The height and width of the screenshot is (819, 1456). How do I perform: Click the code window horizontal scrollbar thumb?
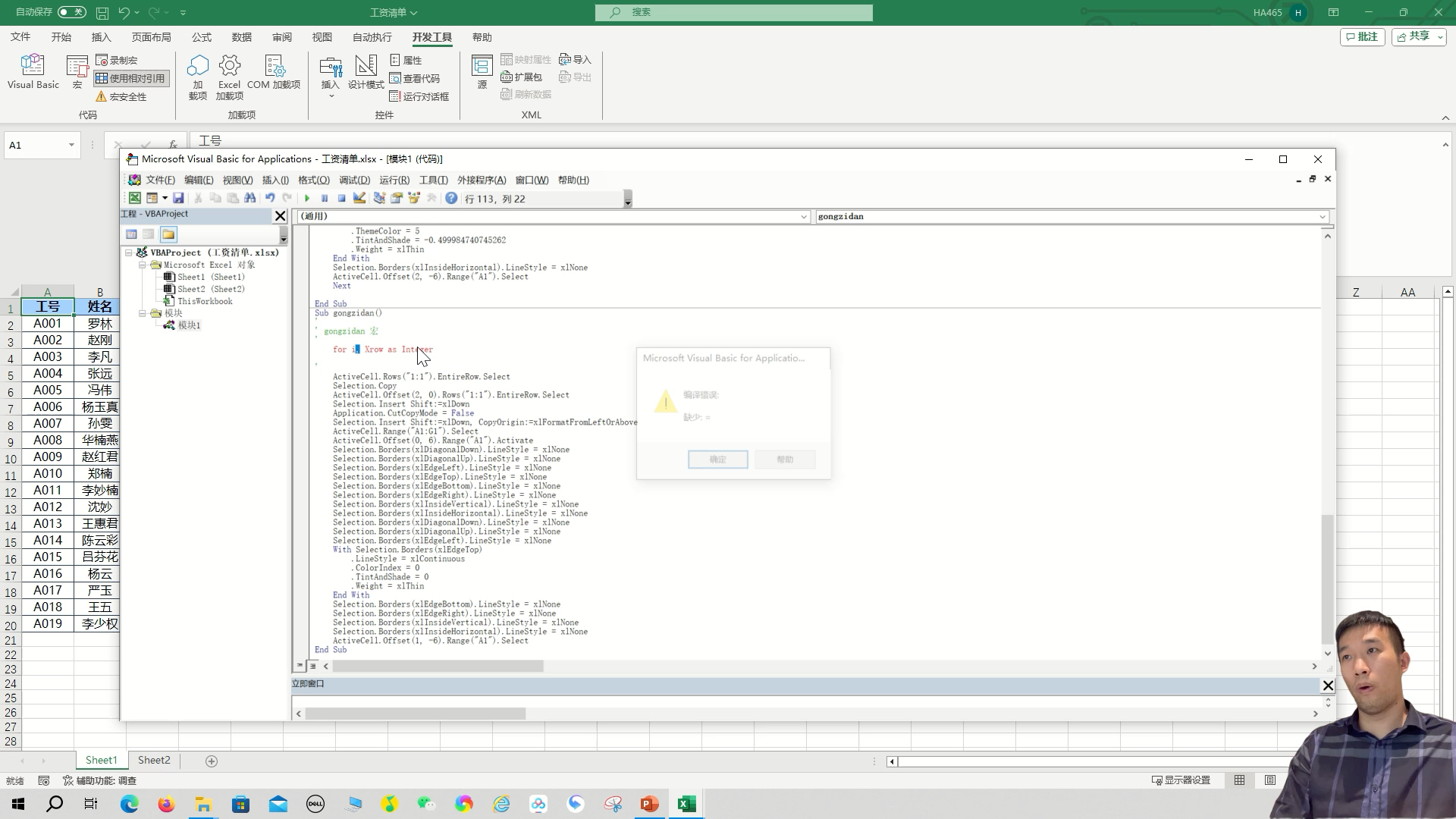pos(438,667)
